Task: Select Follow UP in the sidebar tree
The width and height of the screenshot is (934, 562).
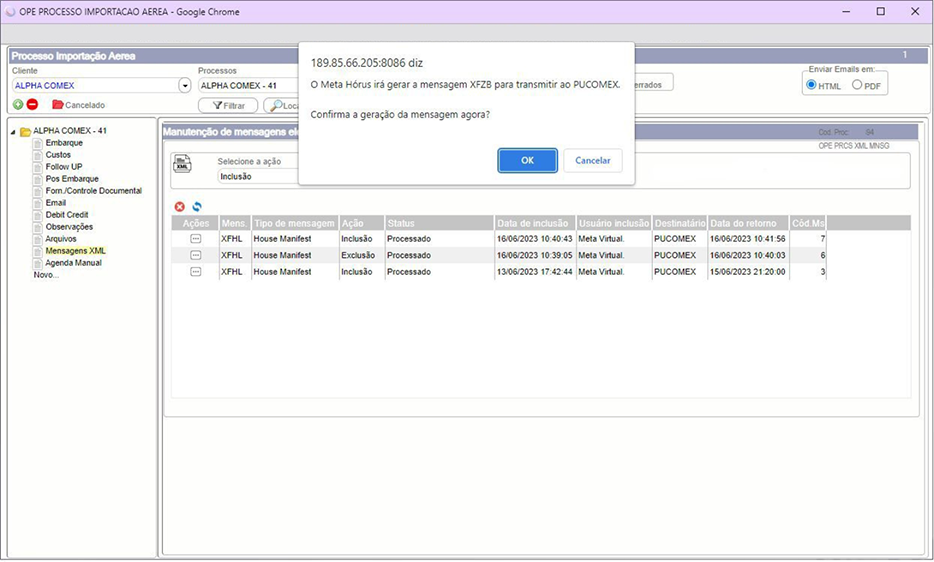Action: [64, 167]
